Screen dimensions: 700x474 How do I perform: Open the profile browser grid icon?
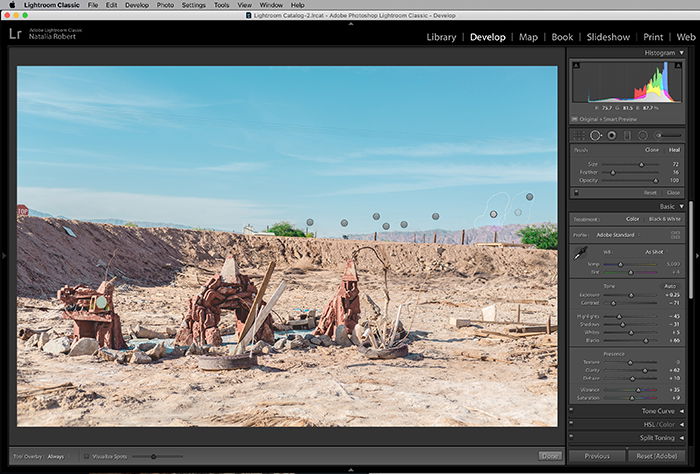pyautogui.click(x=675, y=235)
